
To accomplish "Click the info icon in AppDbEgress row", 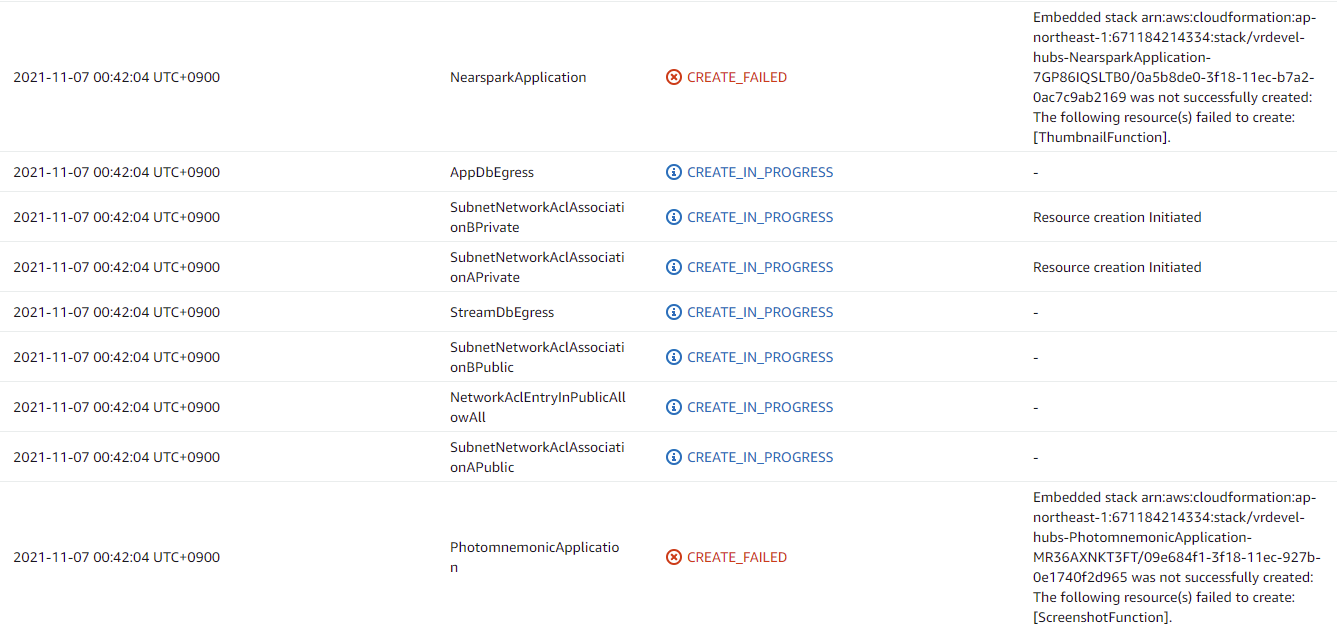I will pyautogui.click(x=674, y=172).
